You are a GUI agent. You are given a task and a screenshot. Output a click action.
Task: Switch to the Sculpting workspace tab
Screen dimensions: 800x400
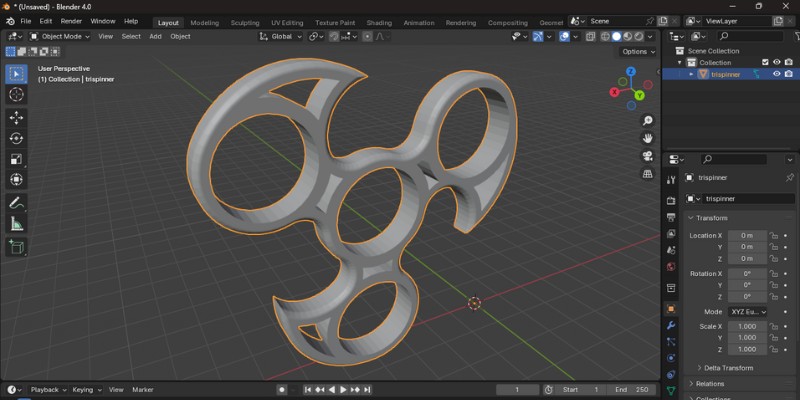click(x=244, y=22)
